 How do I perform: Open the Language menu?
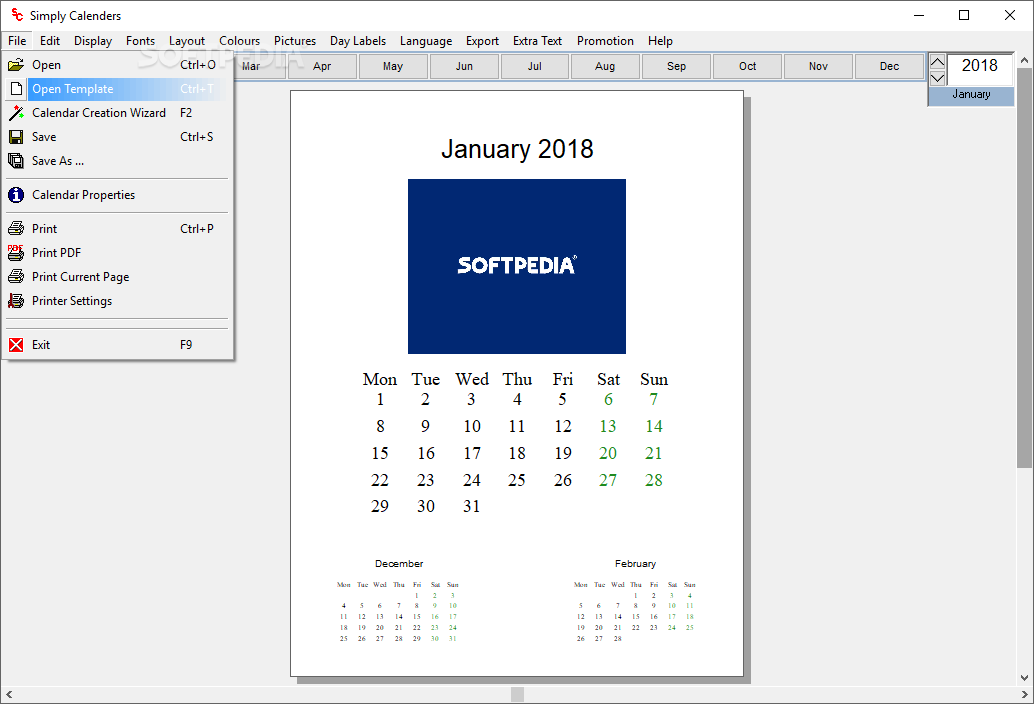(426, 41)
